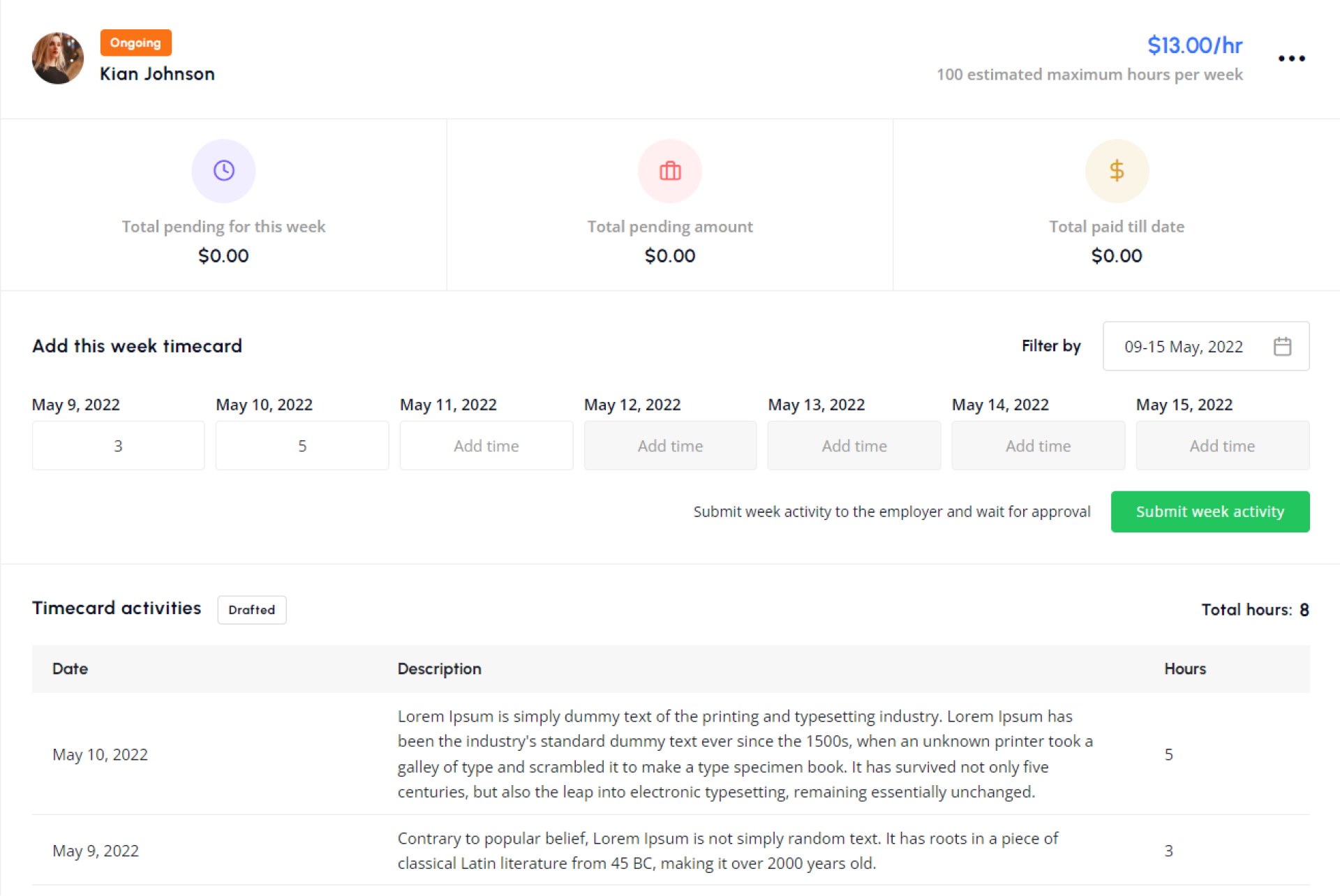Add time for May 11, 2022
1340x896 pixels.
coord(486,445)
